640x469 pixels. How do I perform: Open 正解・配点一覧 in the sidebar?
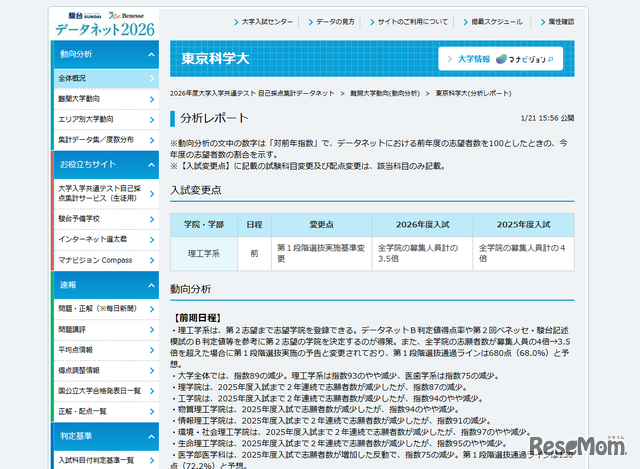coord(106,411)
